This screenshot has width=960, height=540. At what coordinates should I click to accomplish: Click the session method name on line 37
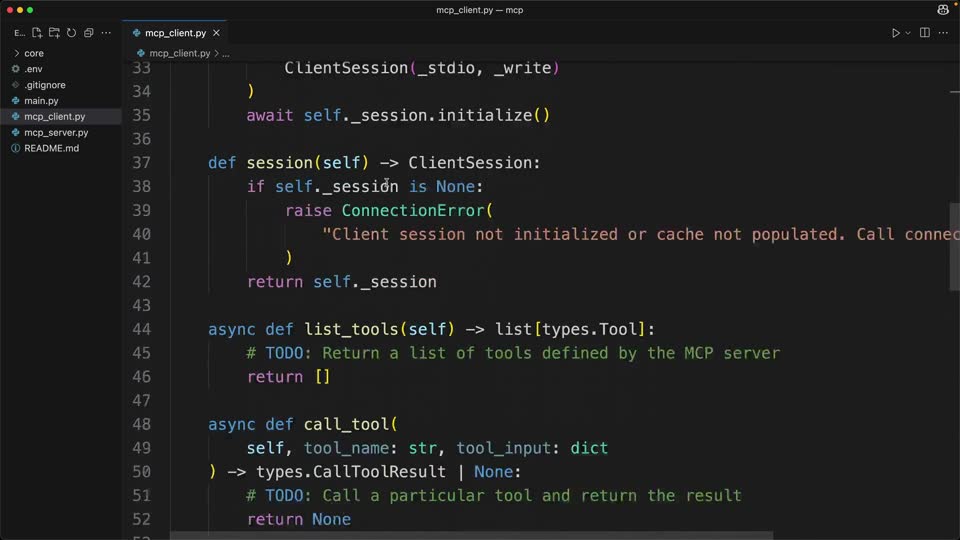coord(280,163)
